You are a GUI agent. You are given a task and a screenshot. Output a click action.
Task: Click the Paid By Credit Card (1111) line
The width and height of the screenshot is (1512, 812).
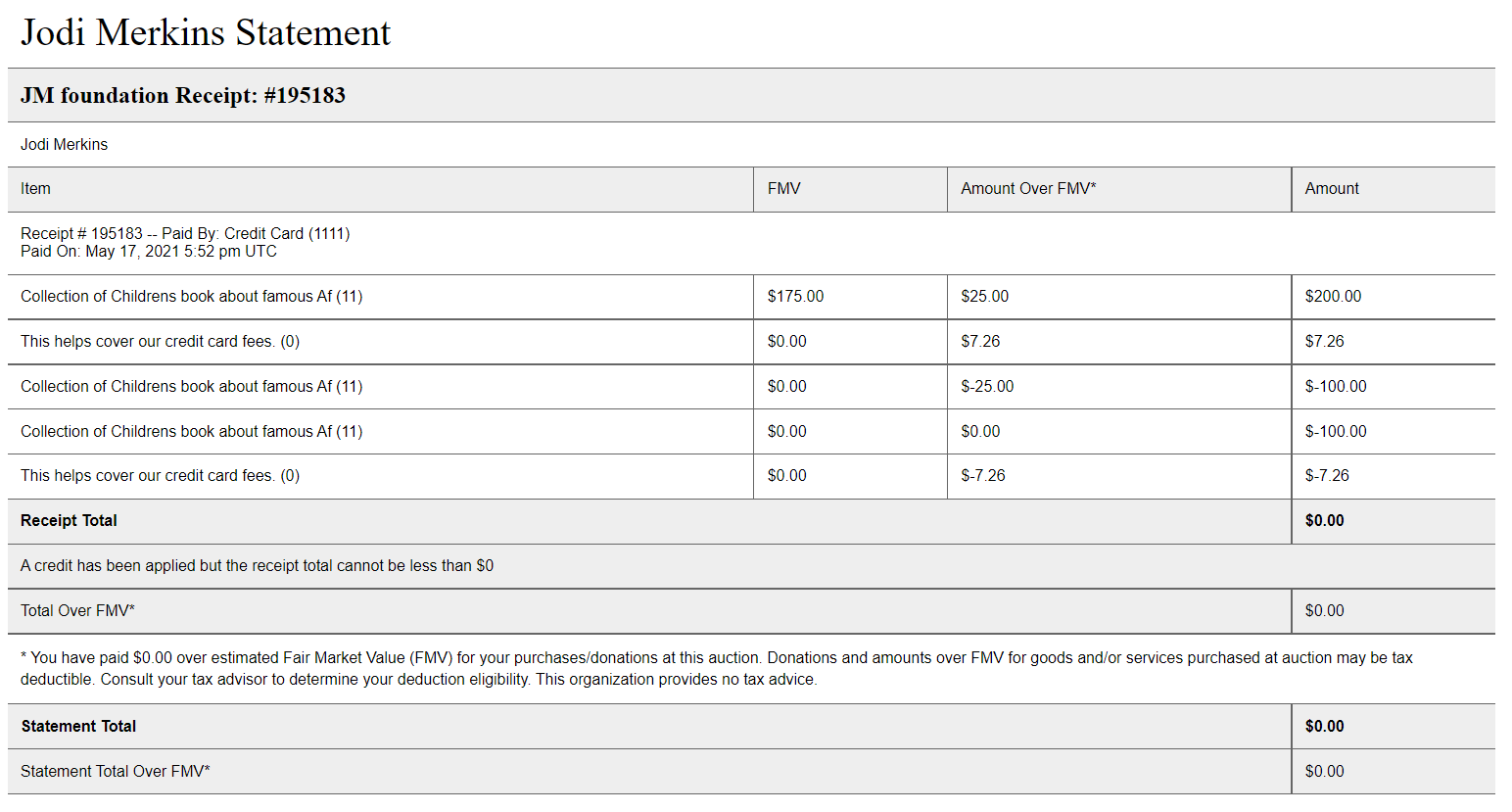[x=185, y=233]
